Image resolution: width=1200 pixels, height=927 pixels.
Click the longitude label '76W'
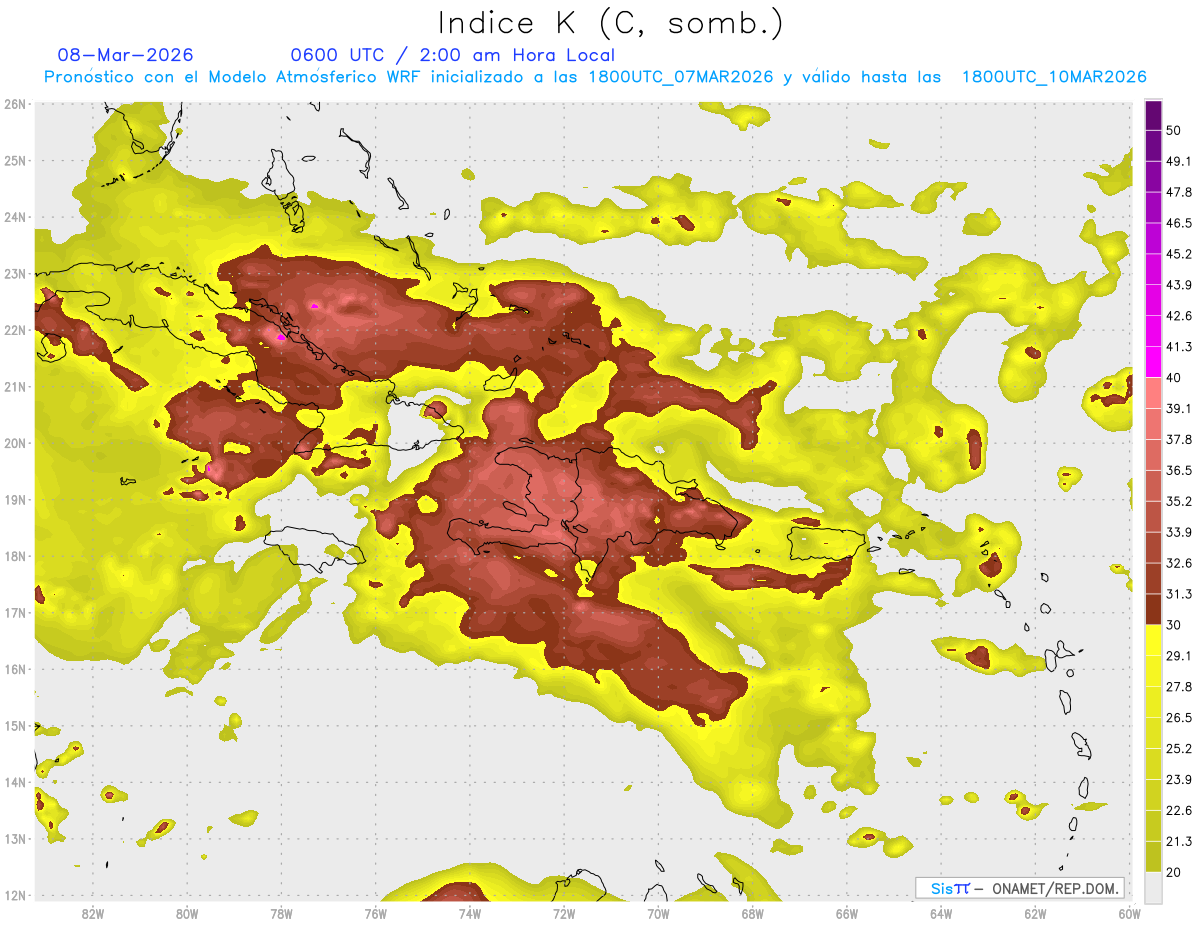coord(375,913)
